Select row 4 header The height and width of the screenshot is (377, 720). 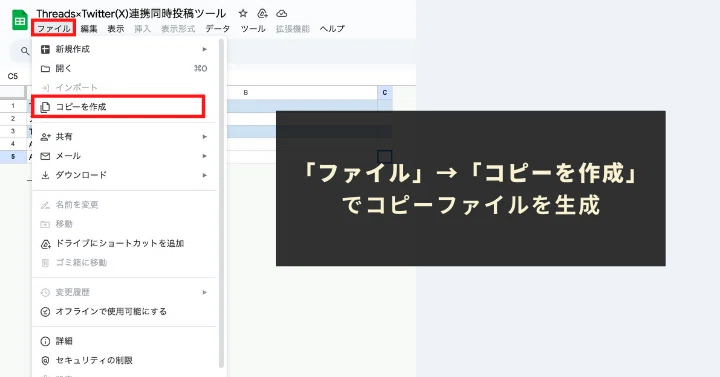13,144
